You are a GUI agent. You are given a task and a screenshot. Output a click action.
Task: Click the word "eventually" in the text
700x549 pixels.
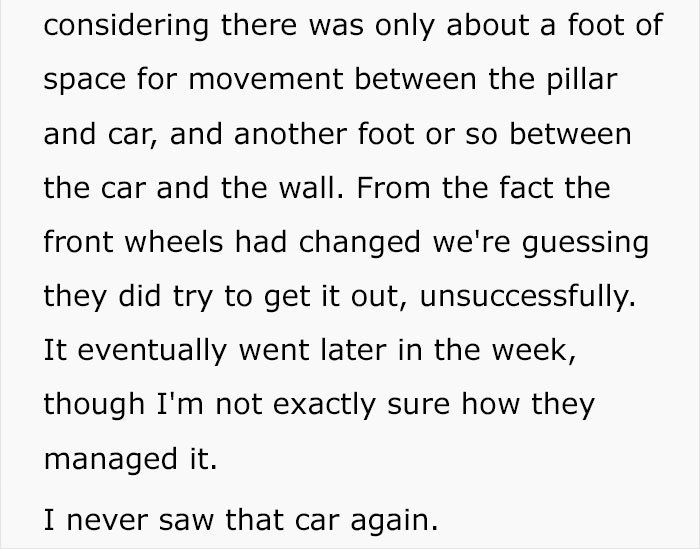(153, 351)
